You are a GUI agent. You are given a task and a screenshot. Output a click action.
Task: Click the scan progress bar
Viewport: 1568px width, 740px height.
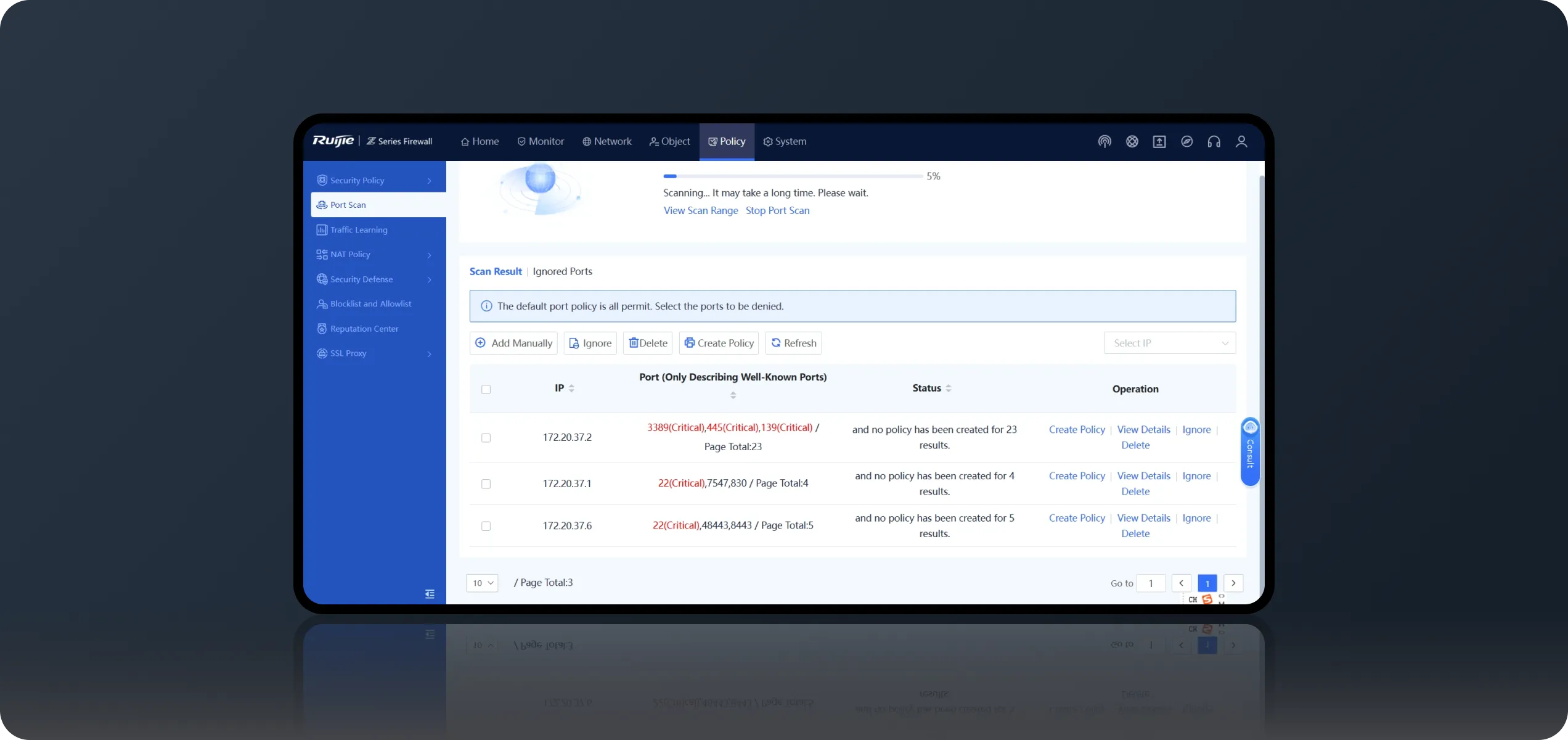(793, 176)
